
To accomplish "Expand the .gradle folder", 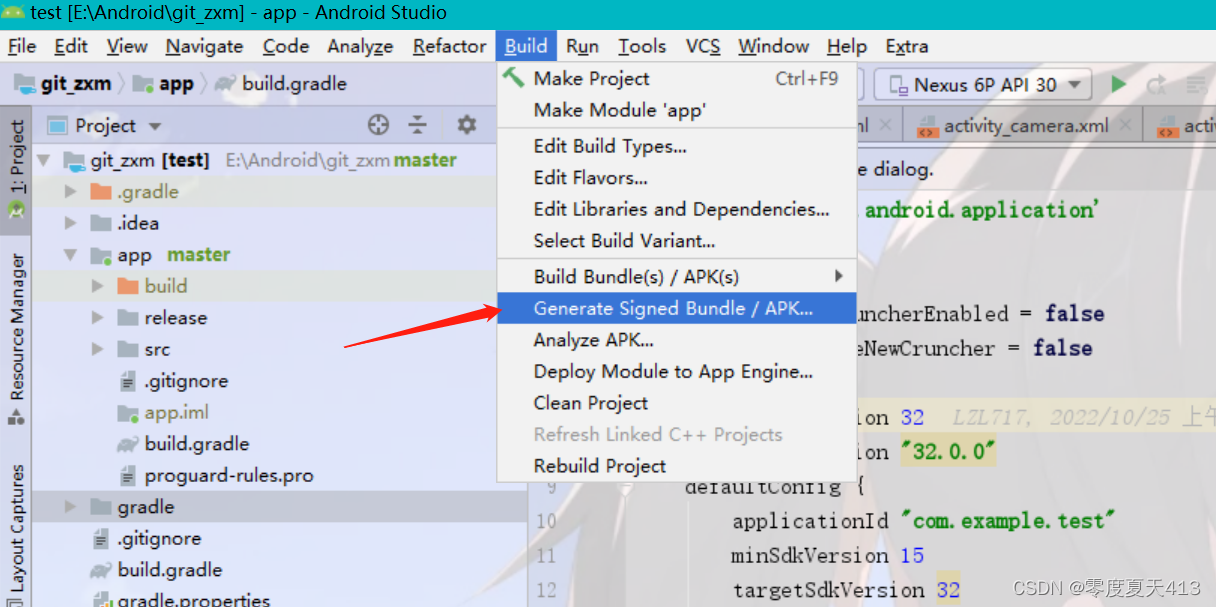I will [x=70, y=192].
